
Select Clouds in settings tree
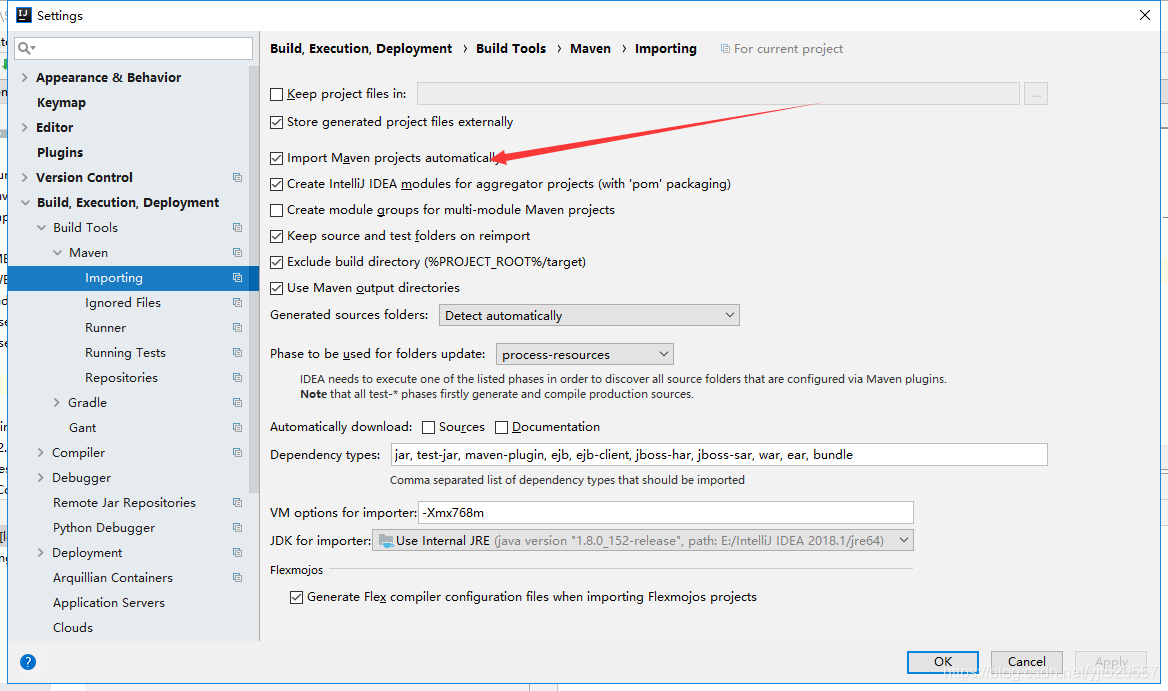point(73,628)
